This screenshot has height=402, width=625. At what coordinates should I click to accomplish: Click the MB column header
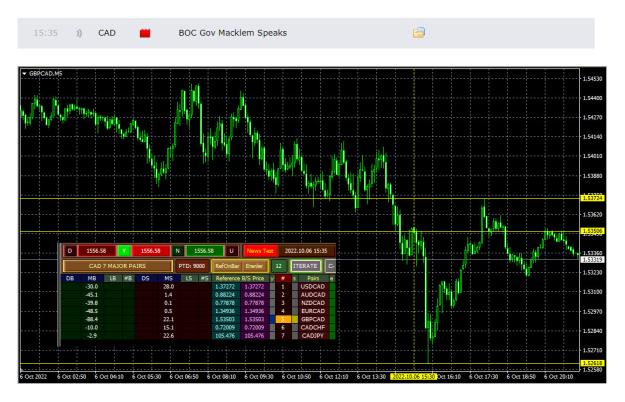92,278
